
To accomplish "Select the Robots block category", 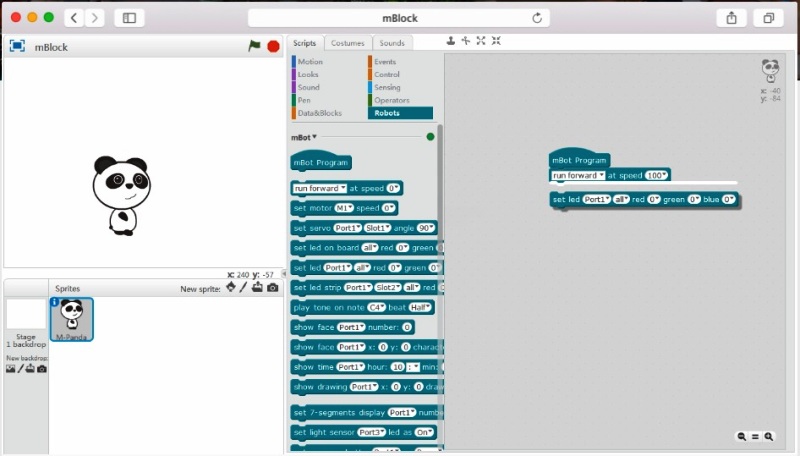I will 401,113.
